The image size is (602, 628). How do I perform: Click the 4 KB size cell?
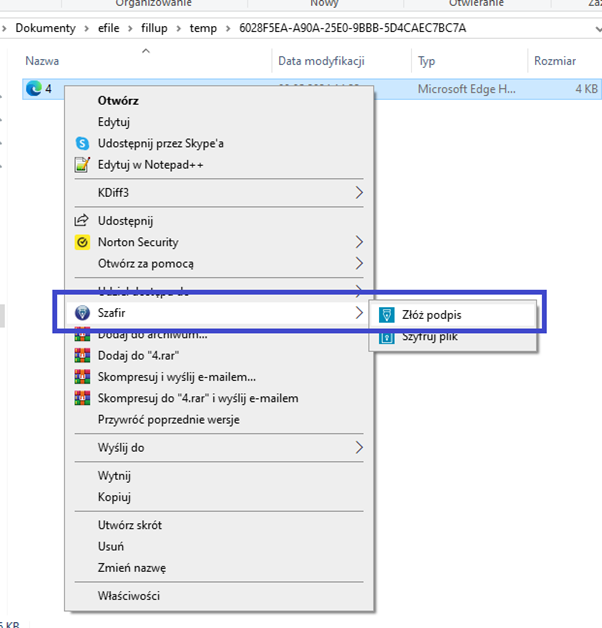[586, 89]
